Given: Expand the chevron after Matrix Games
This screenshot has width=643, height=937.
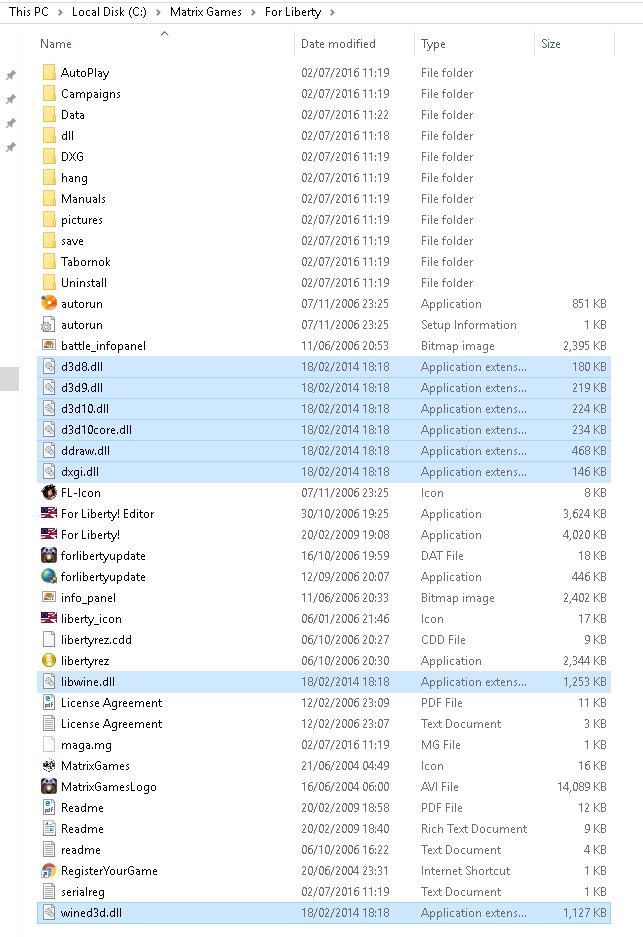Looking at the screenshot, I should coord(253,12).
